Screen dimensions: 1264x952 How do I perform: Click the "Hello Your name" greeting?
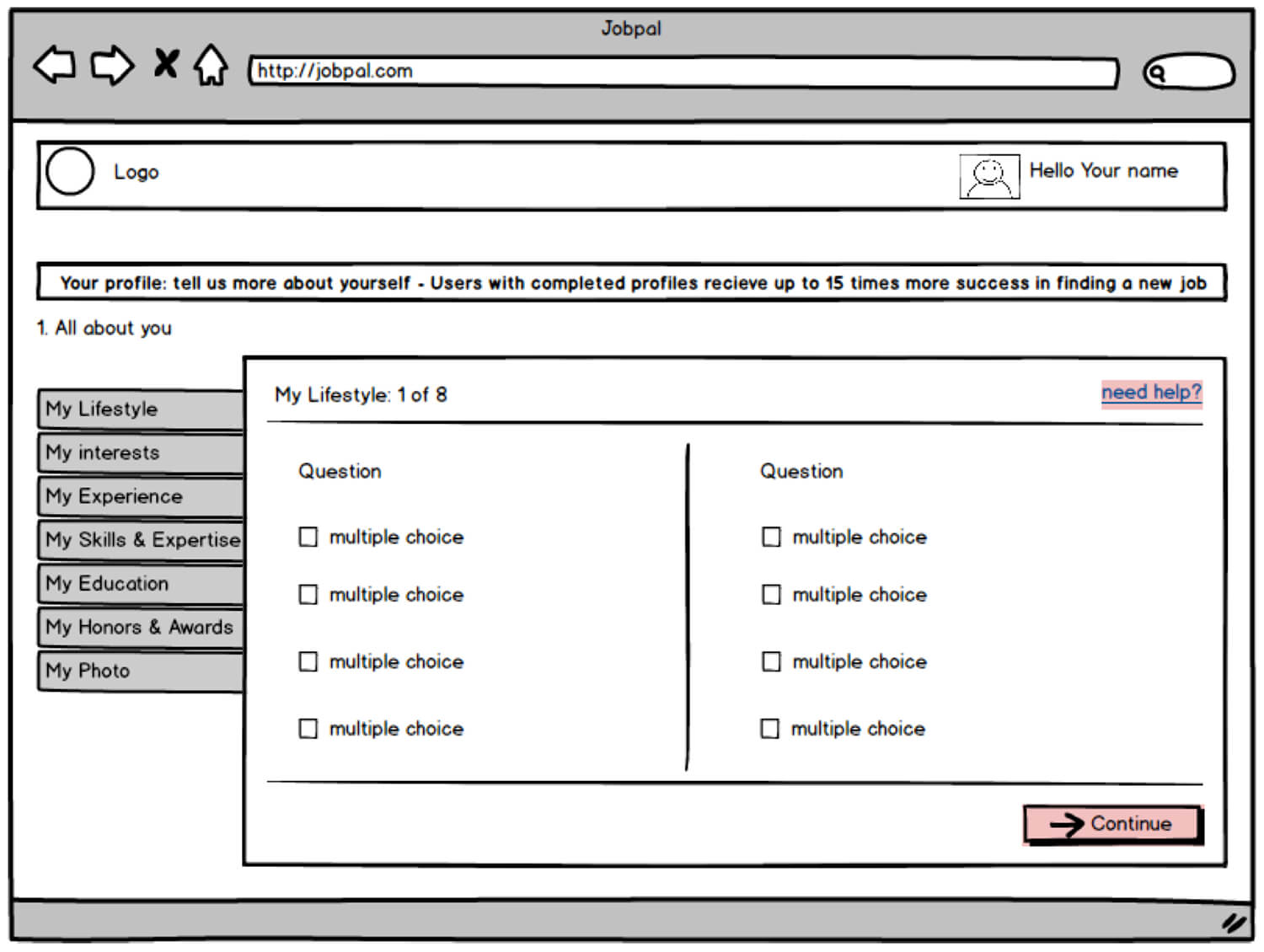[1103, 170]
